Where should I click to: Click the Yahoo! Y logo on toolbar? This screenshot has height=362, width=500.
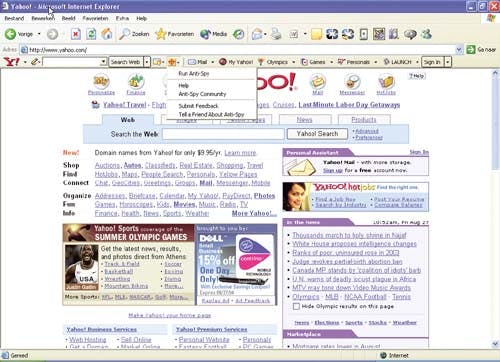11,62
